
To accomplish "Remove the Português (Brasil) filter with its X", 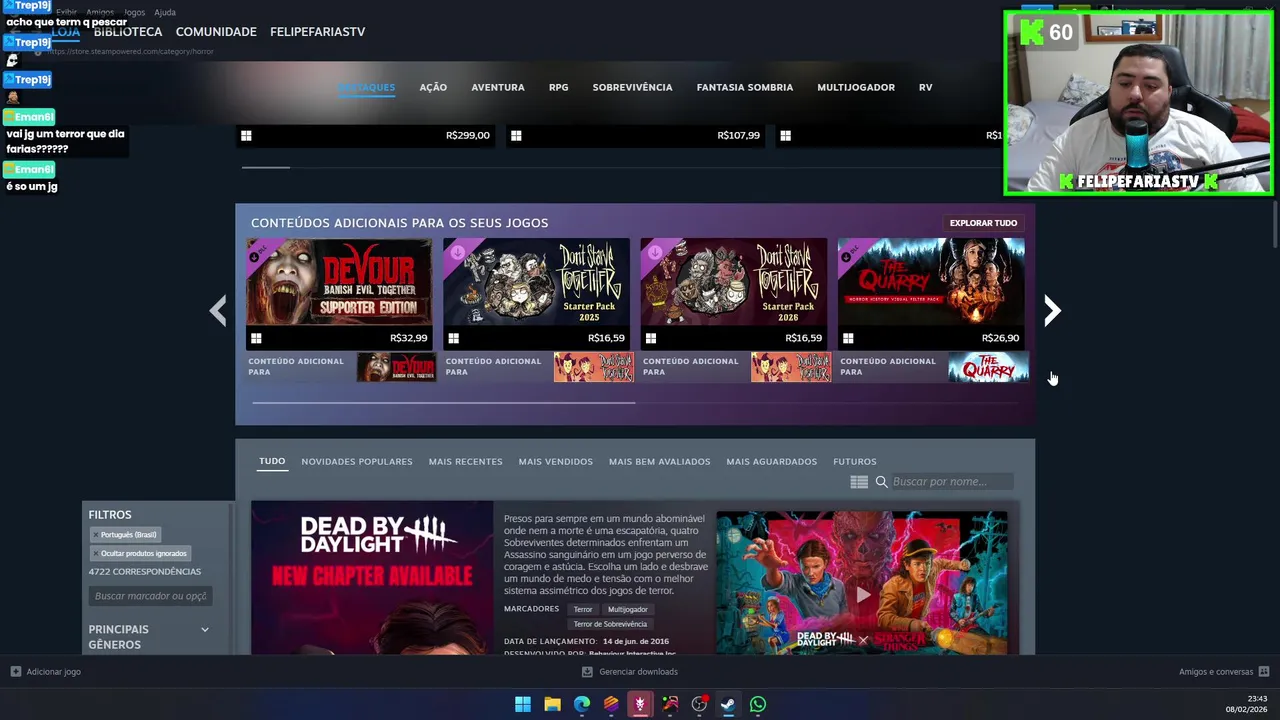I will (96, 535).
